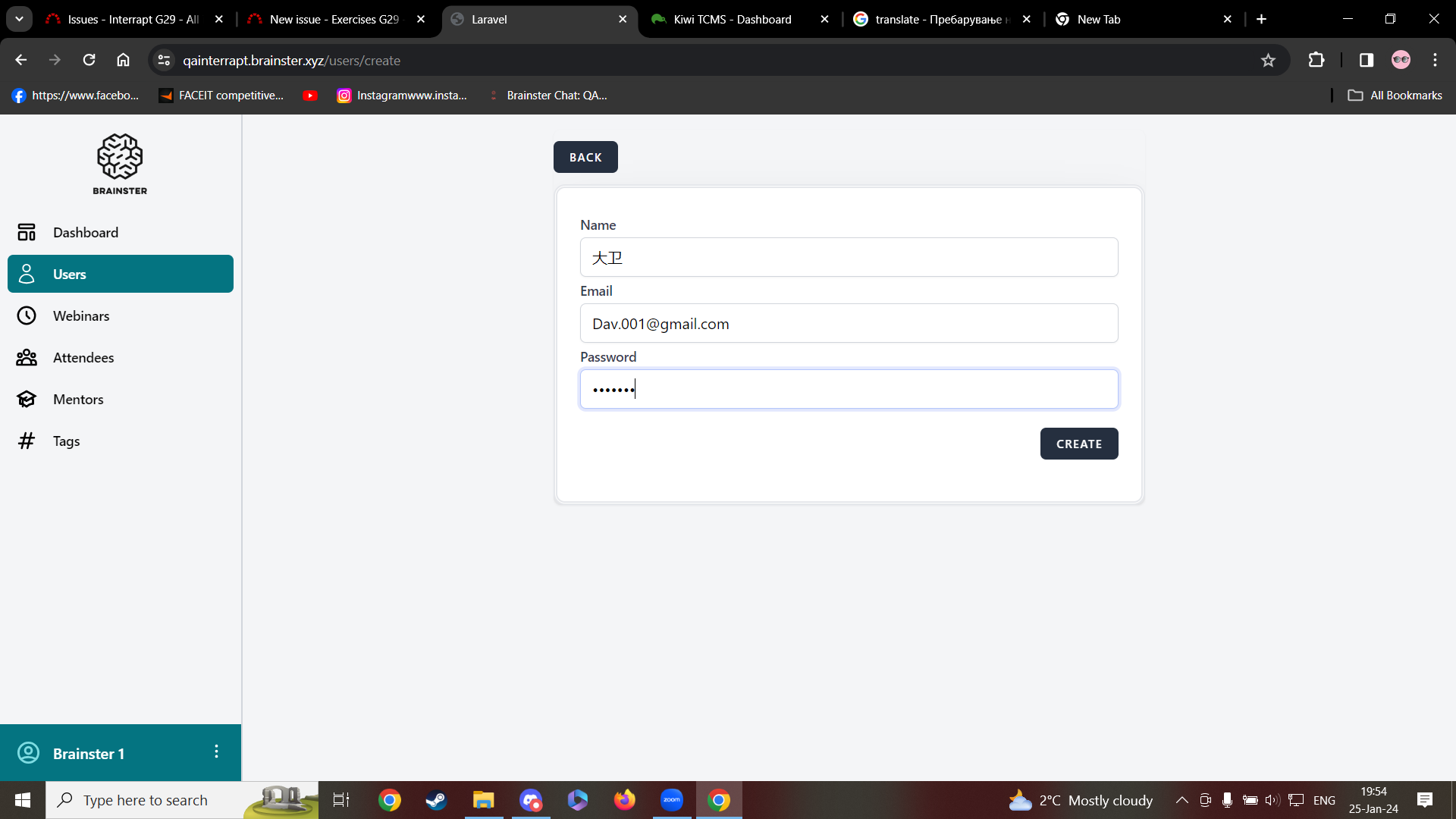
Task: Click the BACK button
Action: pyautogui.click(x=585, y=157)
